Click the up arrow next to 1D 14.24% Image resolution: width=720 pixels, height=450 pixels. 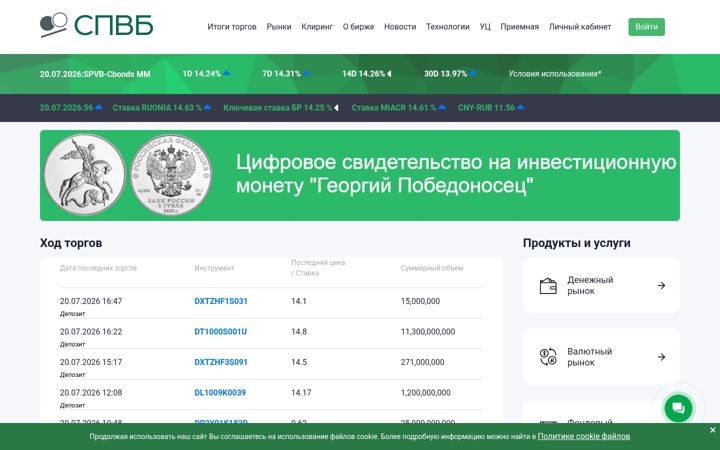[226, 73]
